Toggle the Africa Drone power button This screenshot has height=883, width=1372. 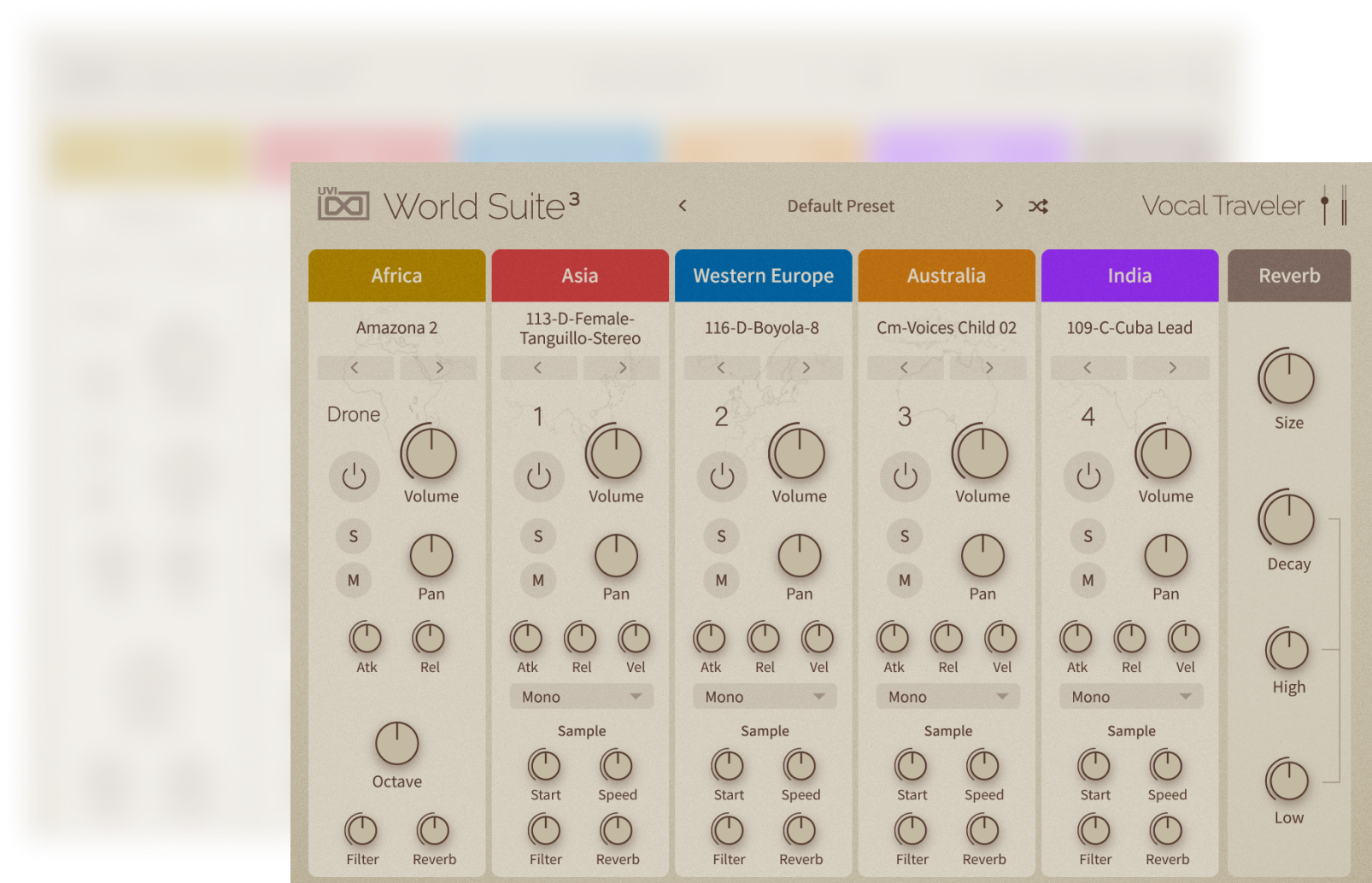click(354, 477)
